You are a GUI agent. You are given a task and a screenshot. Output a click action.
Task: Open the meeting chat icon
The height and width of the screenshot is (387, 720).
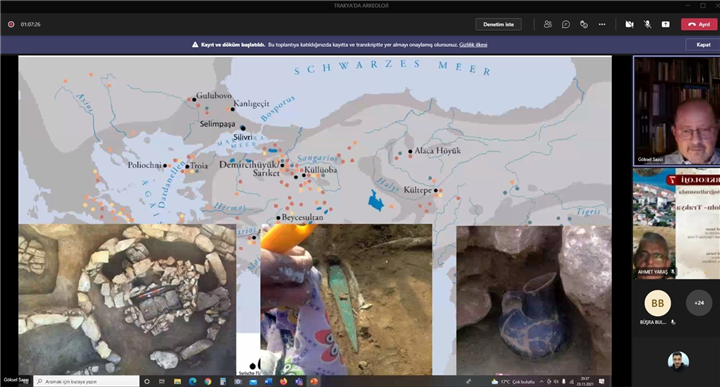[566, 24]
